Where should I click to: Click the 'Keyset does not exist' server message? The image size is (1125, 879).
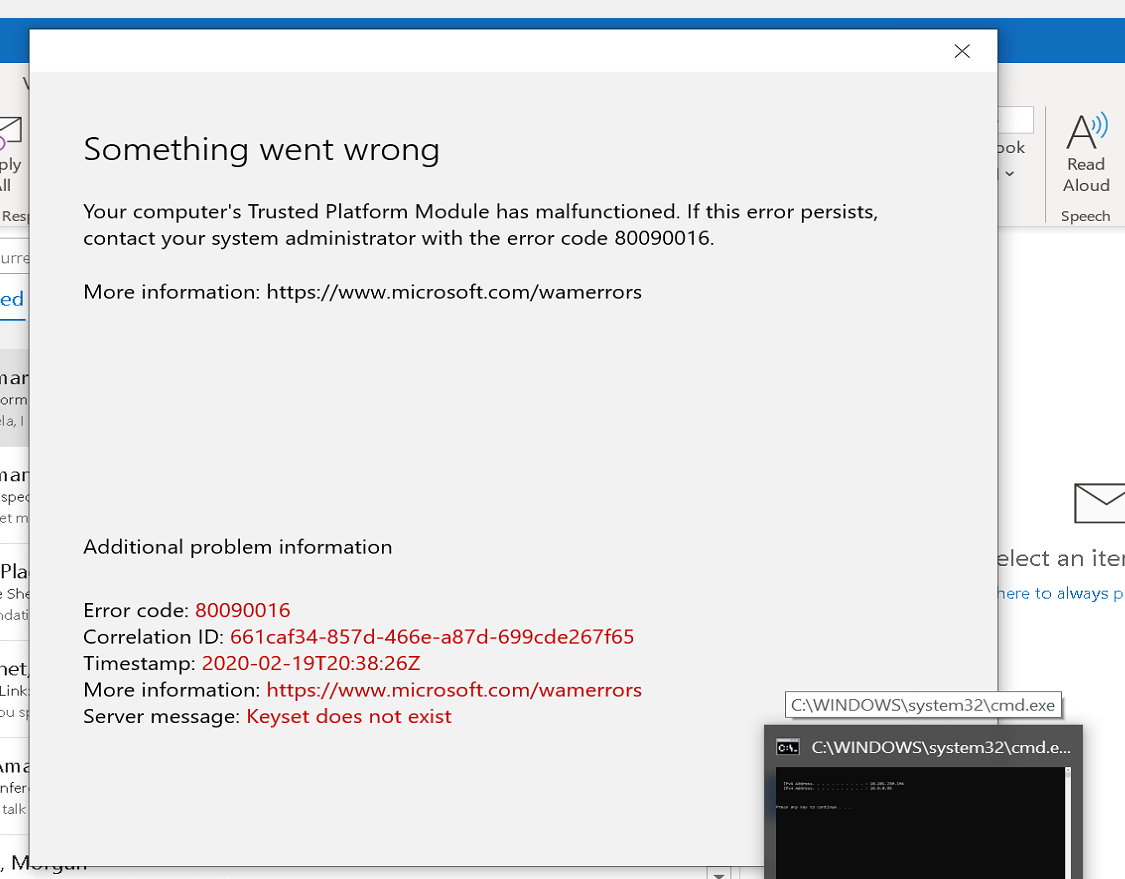pos(348,716)
